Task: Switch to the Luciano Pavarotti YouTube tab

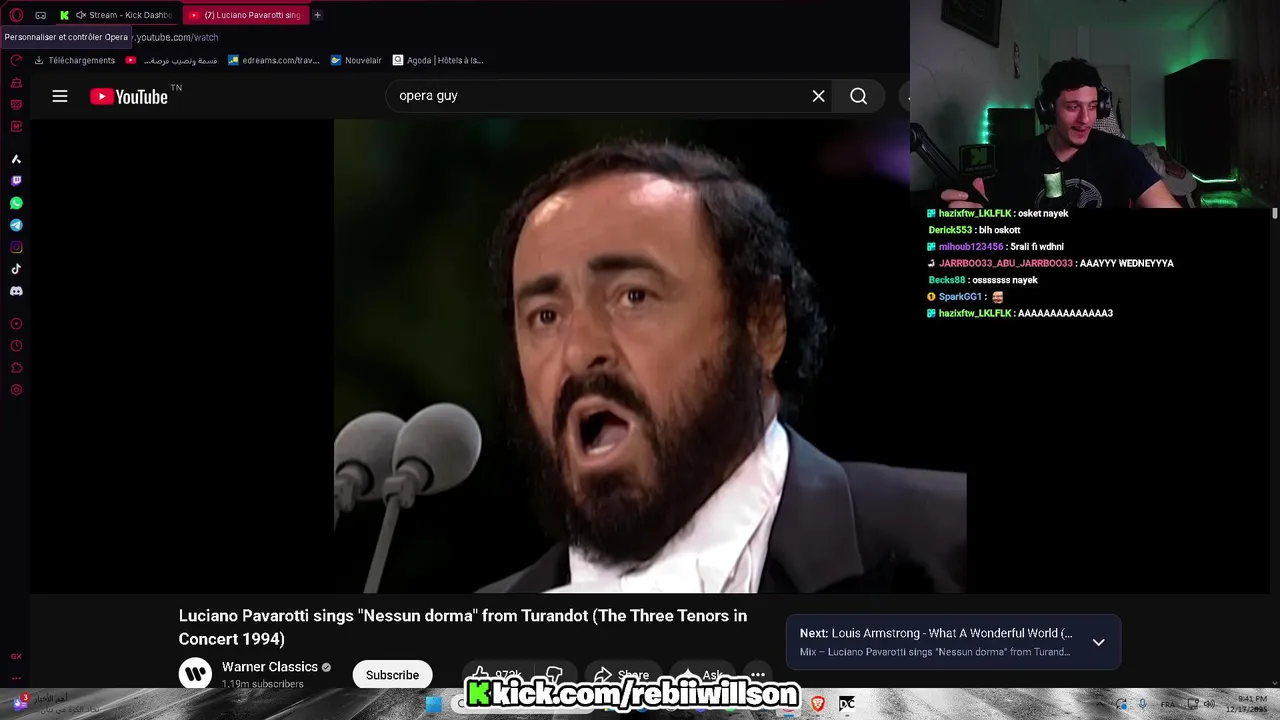Action: [246, 15]
